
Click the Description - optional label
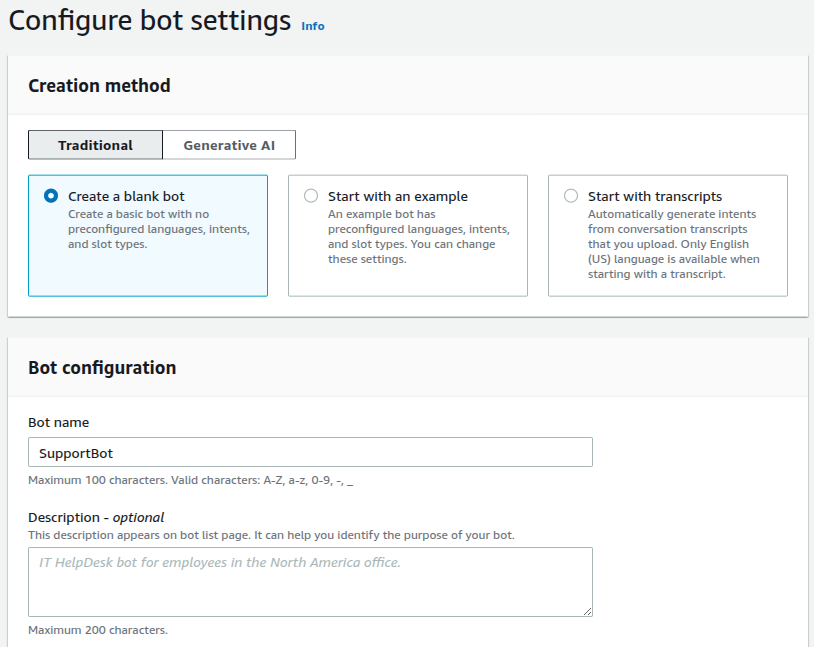click(96, 518)
